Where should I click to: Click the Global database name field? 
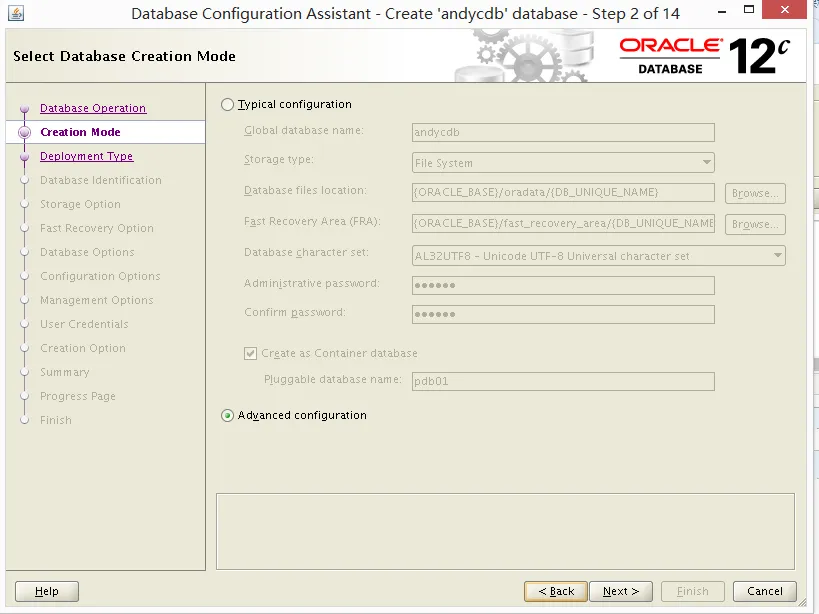[x=563, y=132]
